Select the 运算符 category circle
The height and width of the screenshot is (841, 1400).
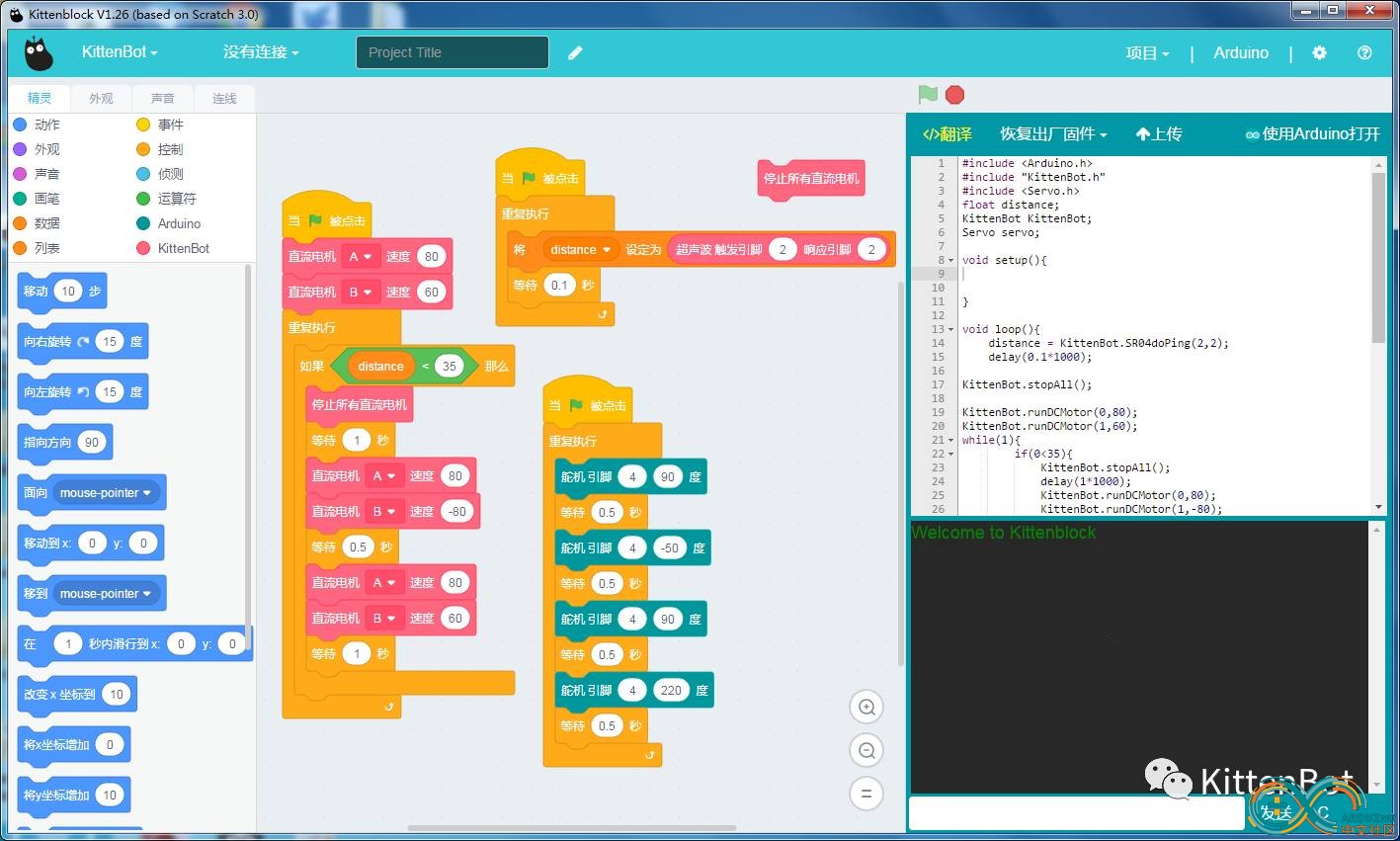click(143, 199)
